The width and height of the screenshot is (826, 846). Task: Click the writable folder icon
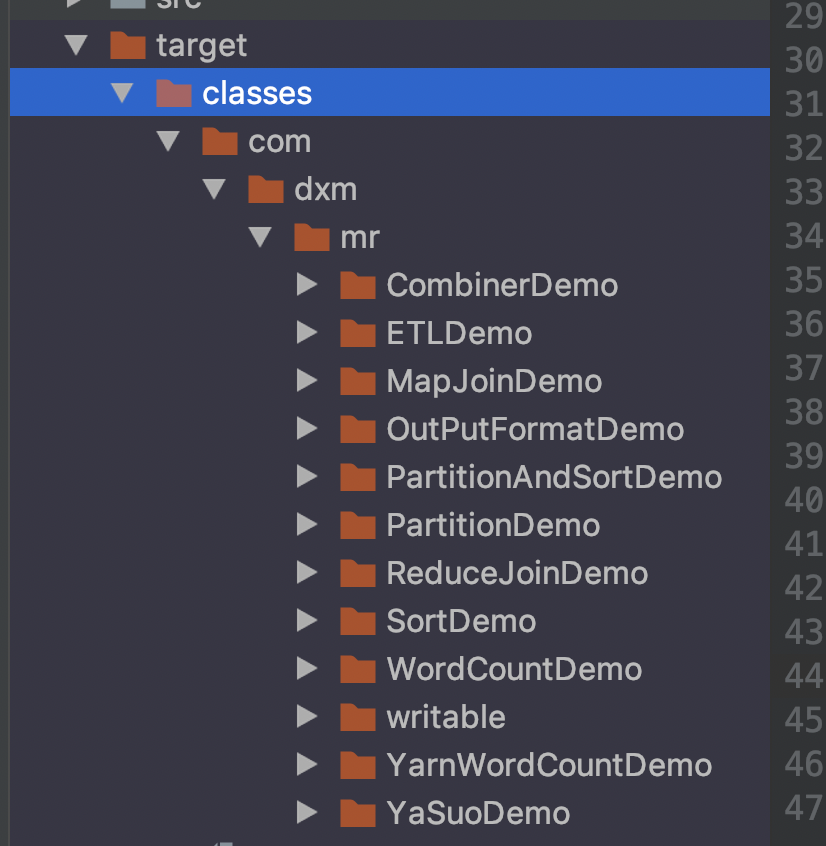point(357,718)
